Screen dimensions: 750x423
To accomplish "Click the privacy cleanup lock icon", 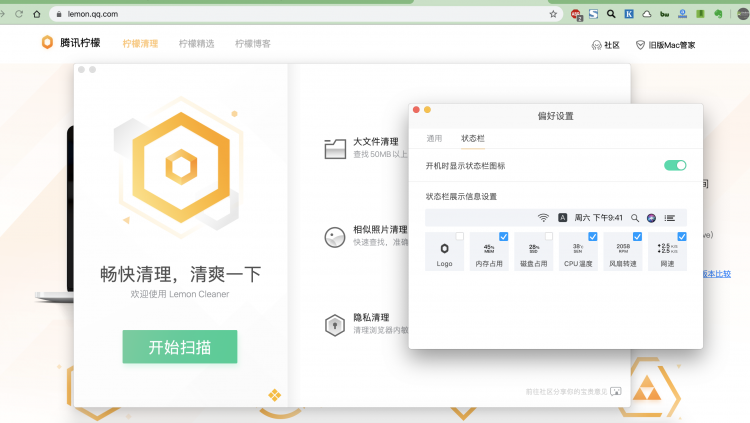I will click(x=335, y=325).
